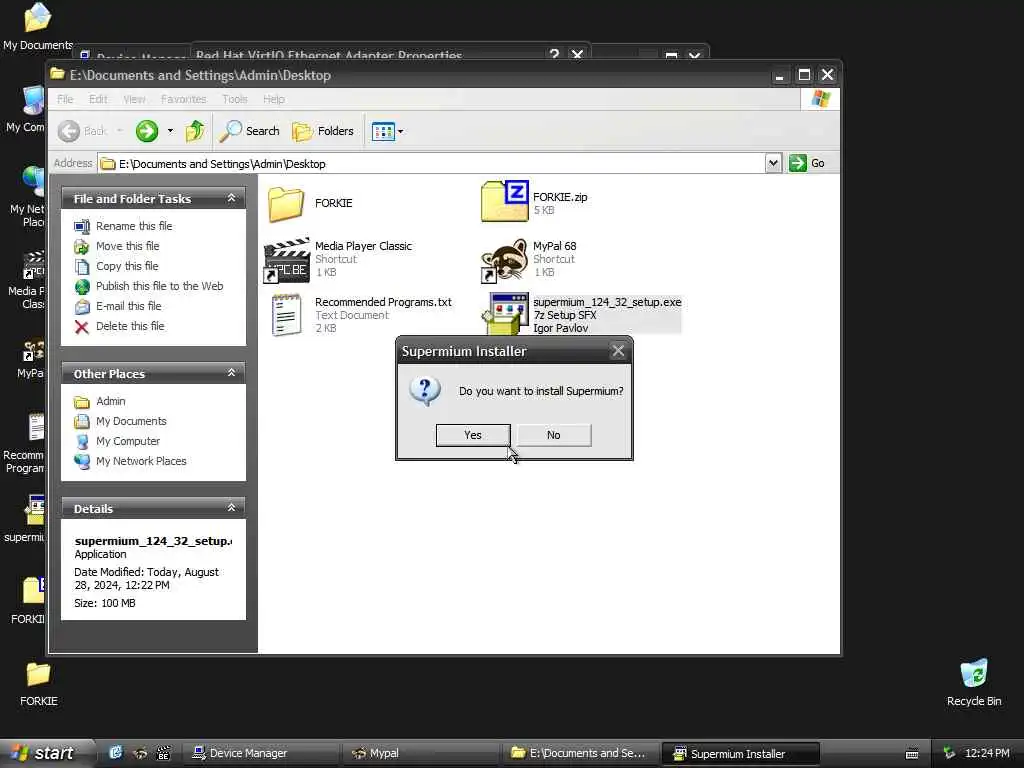The width and height of the screenshot is (1024, 768).
Task: Click the Go button beside address
Action: tap(807, 163)
